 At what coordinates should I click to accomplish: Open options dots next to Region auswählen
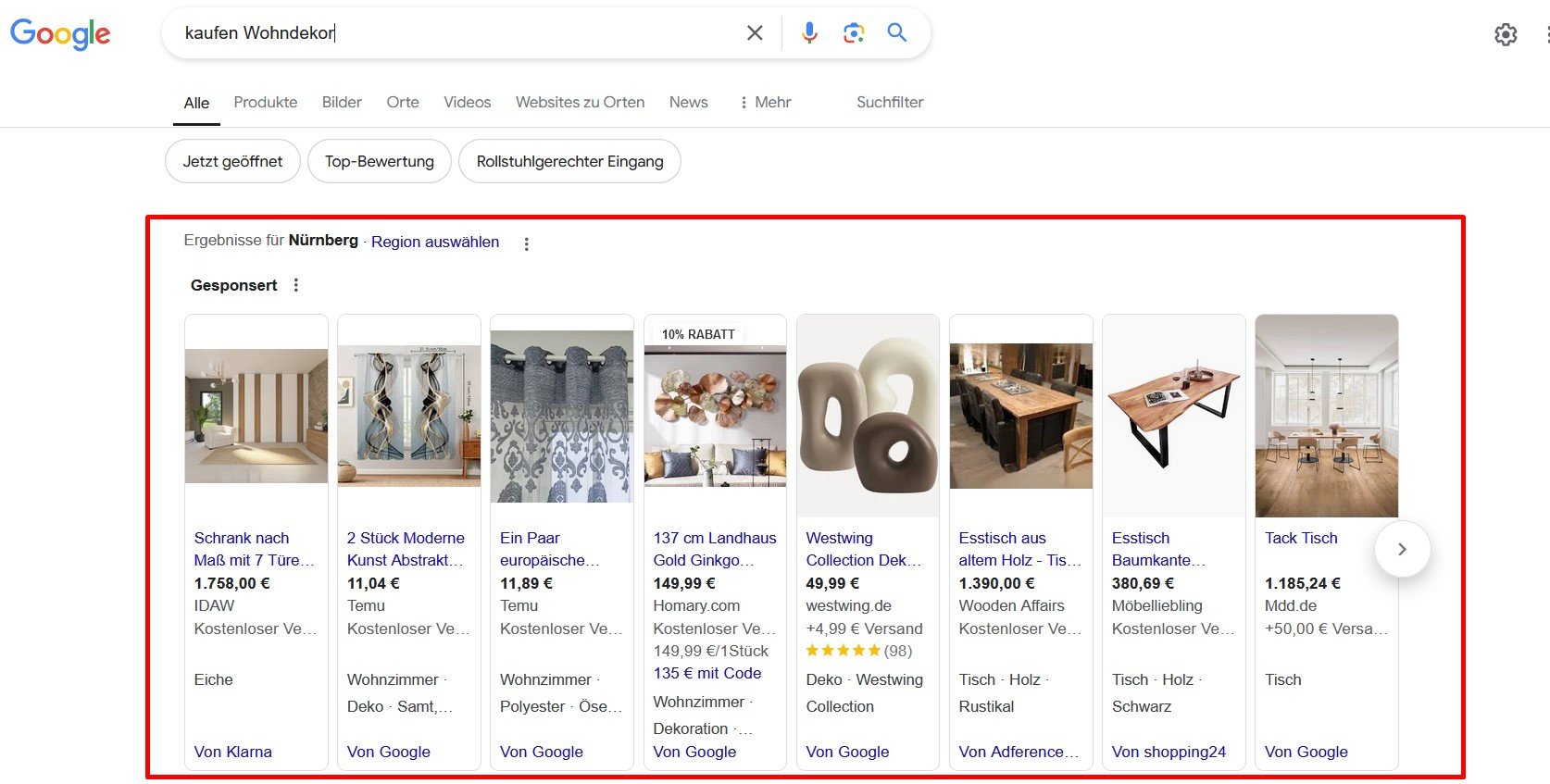526,243
